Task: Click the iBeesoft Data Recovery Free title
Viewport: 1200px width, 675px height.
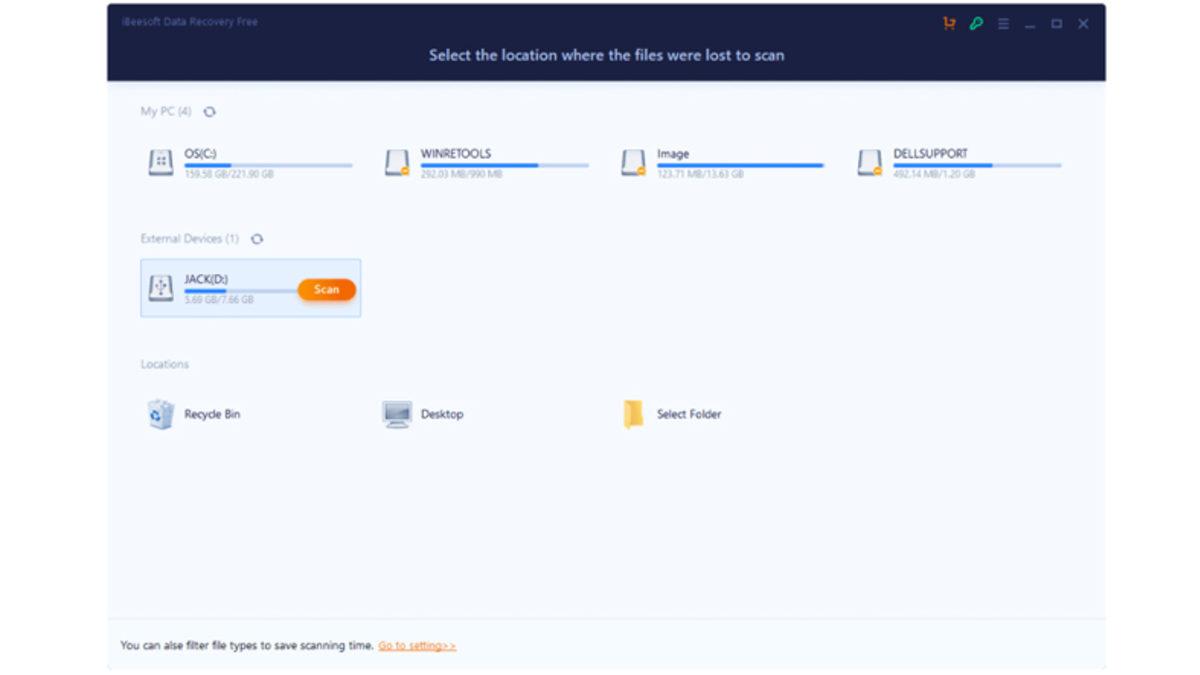Action: coord(190,21)
